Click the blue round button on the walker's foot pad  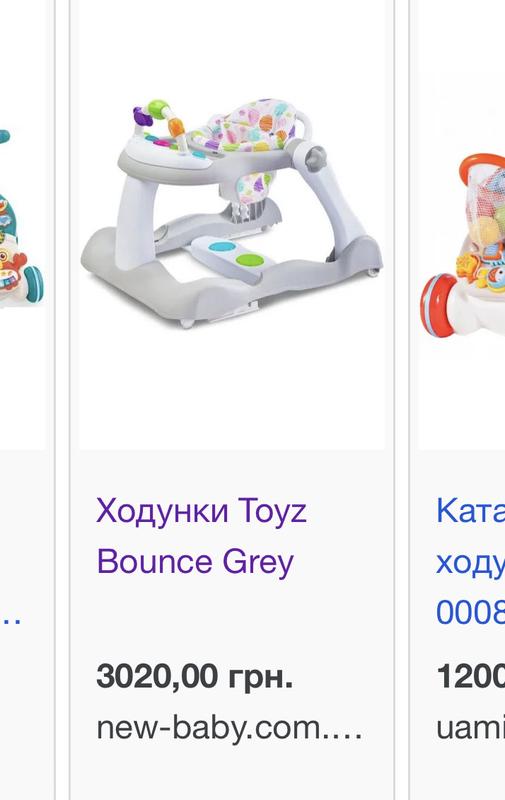(222, 247)
